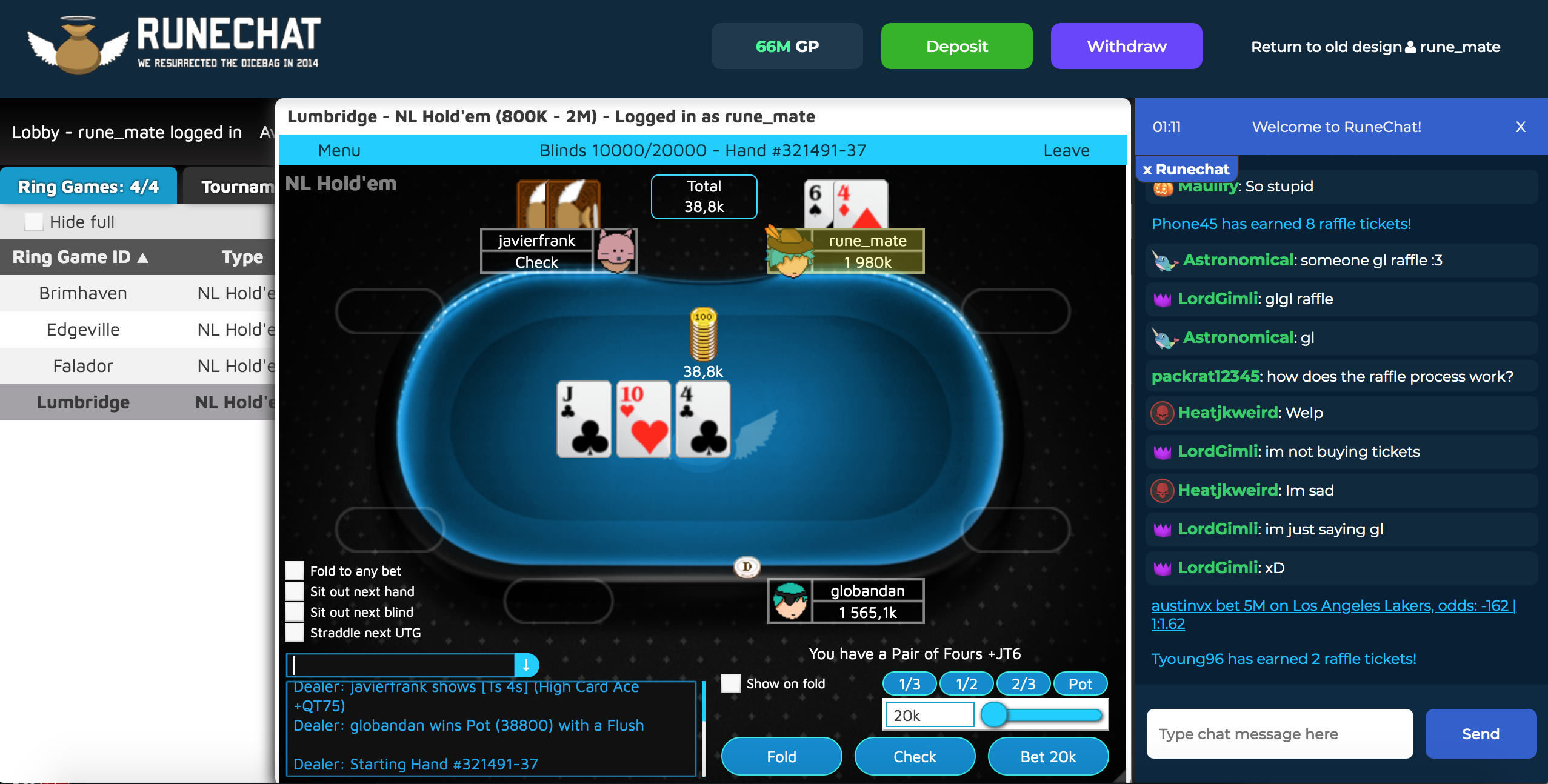
Task: Click the dealer D button chip
Action: [x=747, y=566]
